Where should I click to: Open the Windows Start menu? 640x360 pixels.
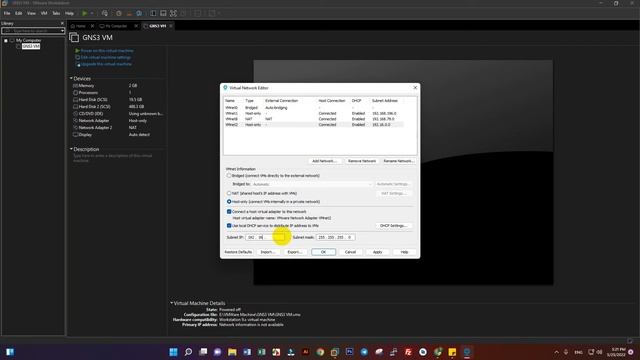tap(173, 352)
